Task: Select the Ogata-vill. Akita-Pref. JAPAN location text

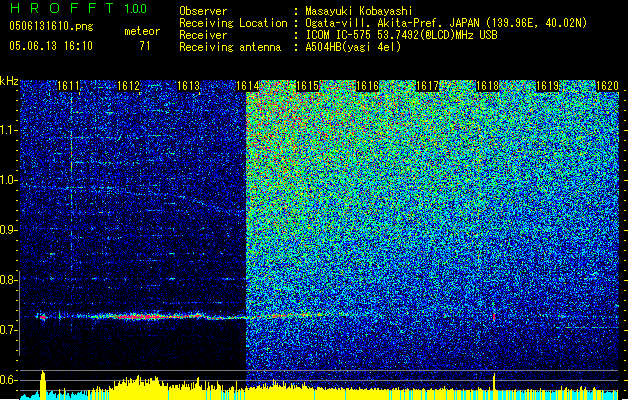Action: pyautogui.click(x=446, y=23)
